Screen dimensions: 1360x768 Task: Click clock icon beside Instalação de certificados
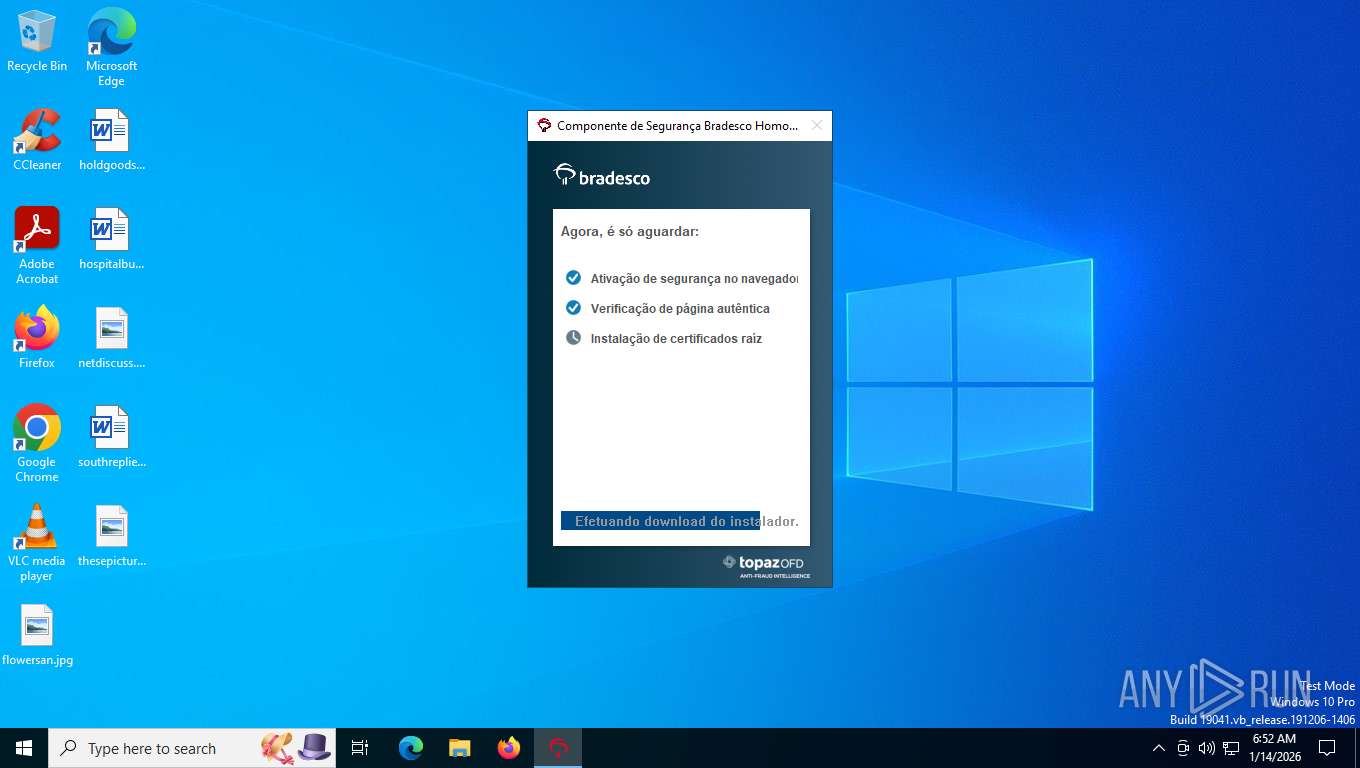573,338
